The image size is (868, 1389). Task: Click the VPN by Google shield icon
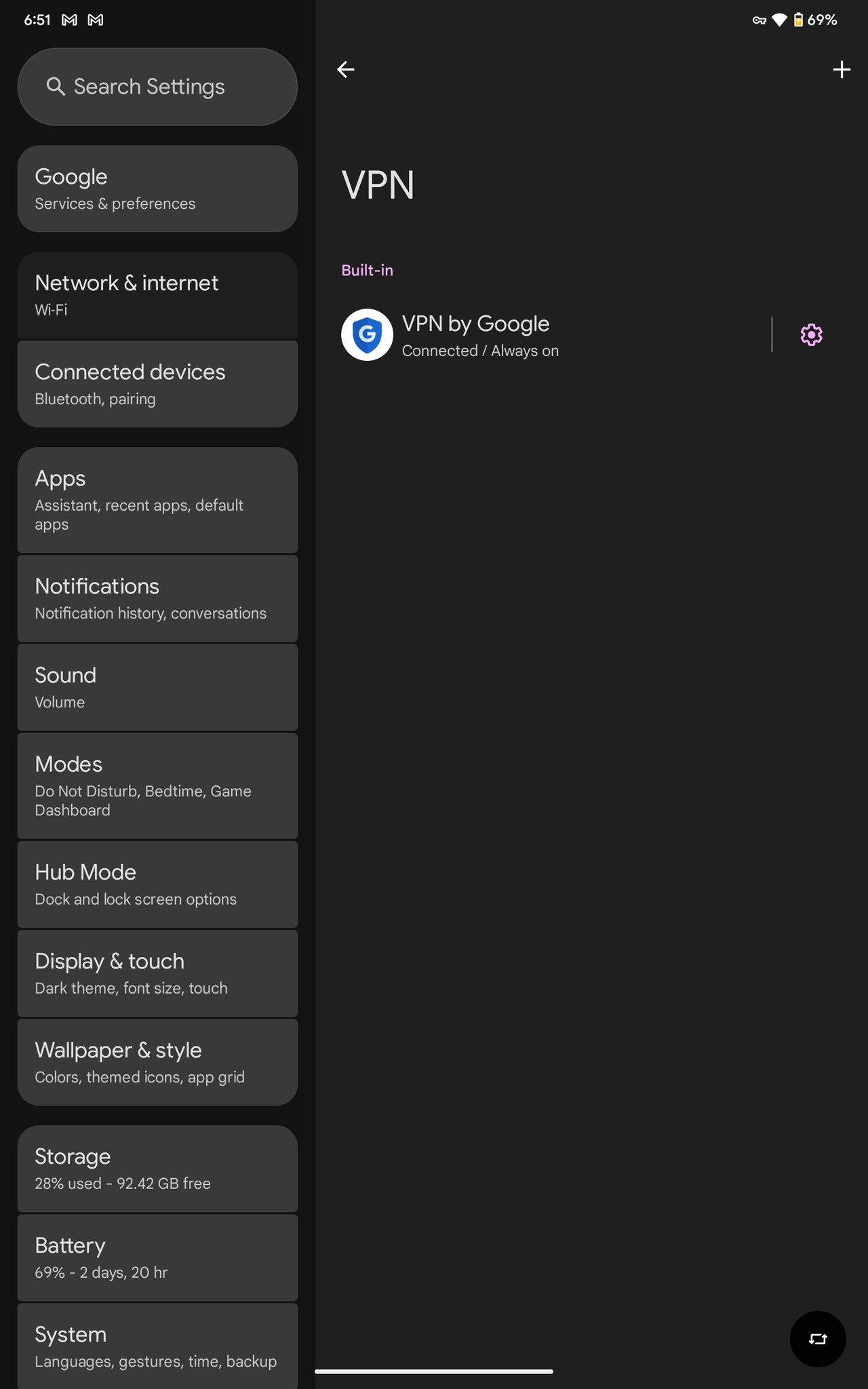[367, 335]
